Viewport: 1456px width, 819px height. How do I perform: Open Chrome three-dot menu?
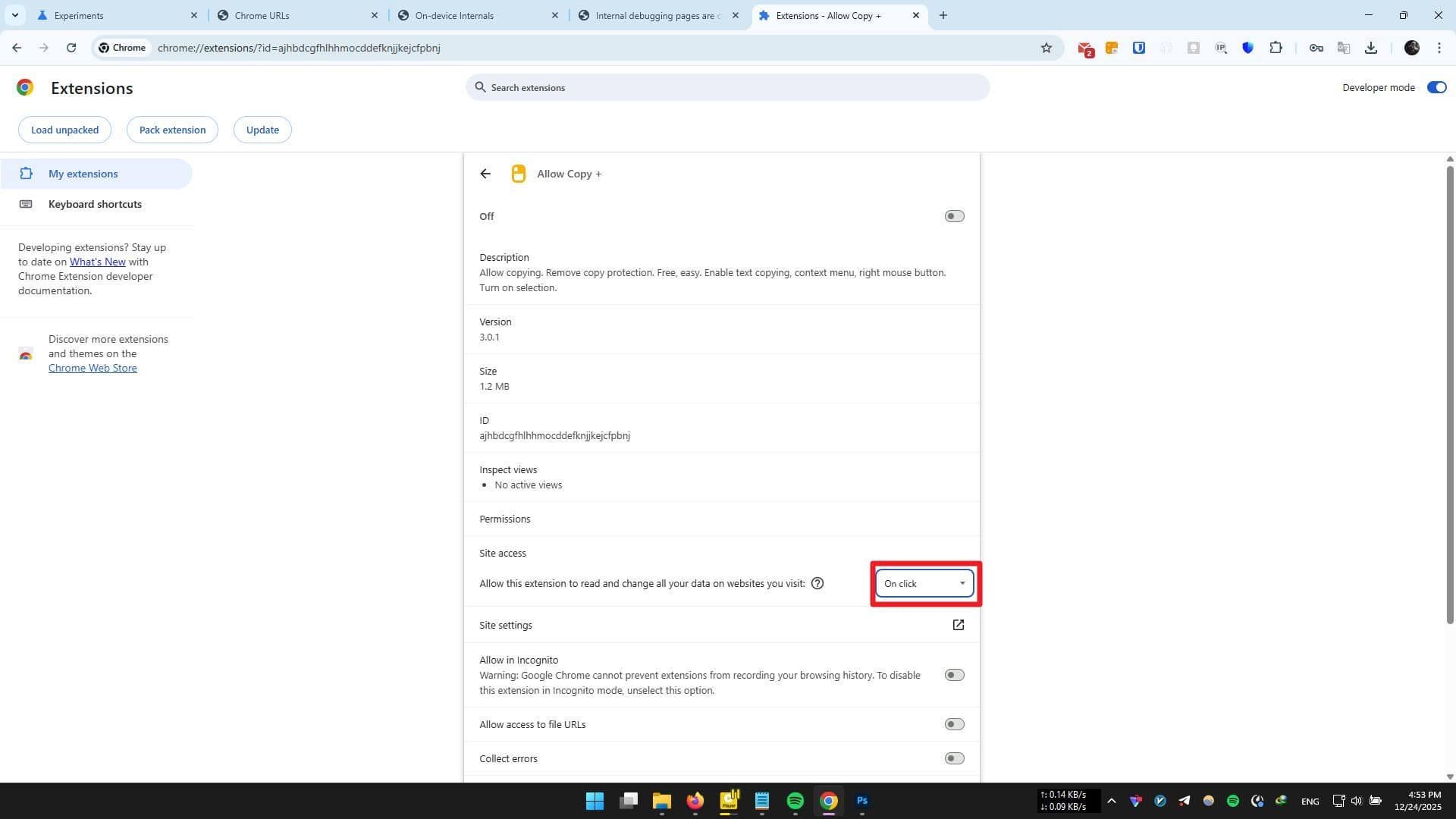pyautogui.click(x=1439, y=48)
